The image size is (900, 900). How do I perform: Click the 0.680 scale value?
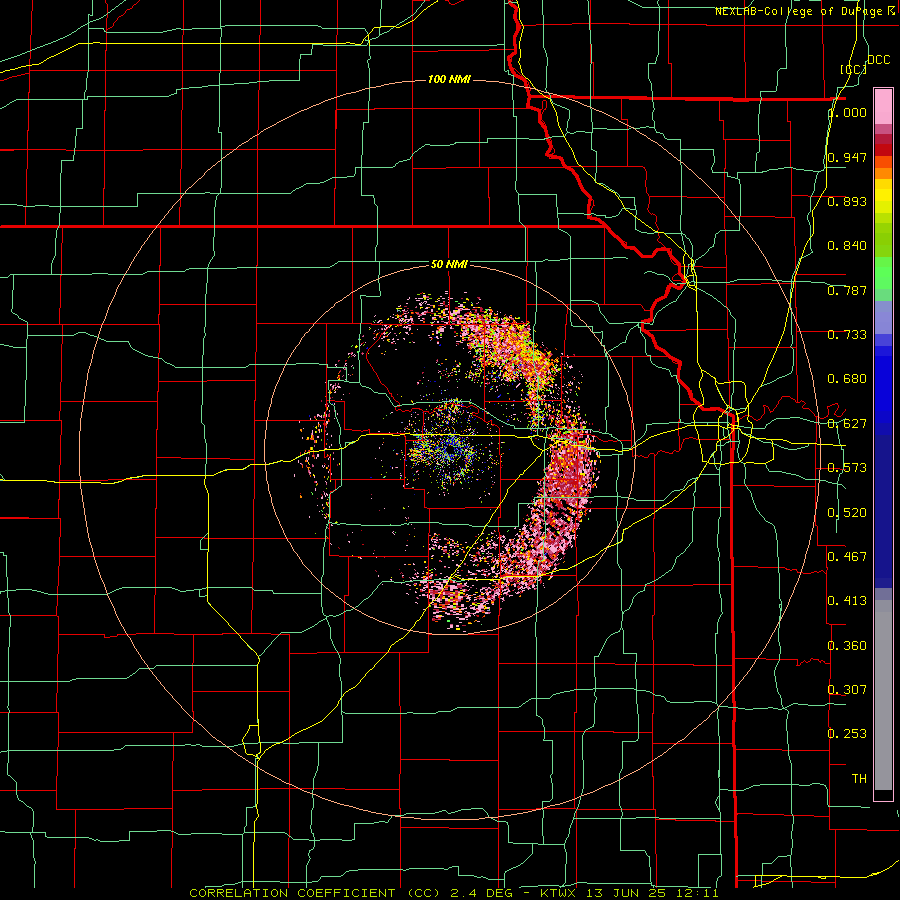848,379
